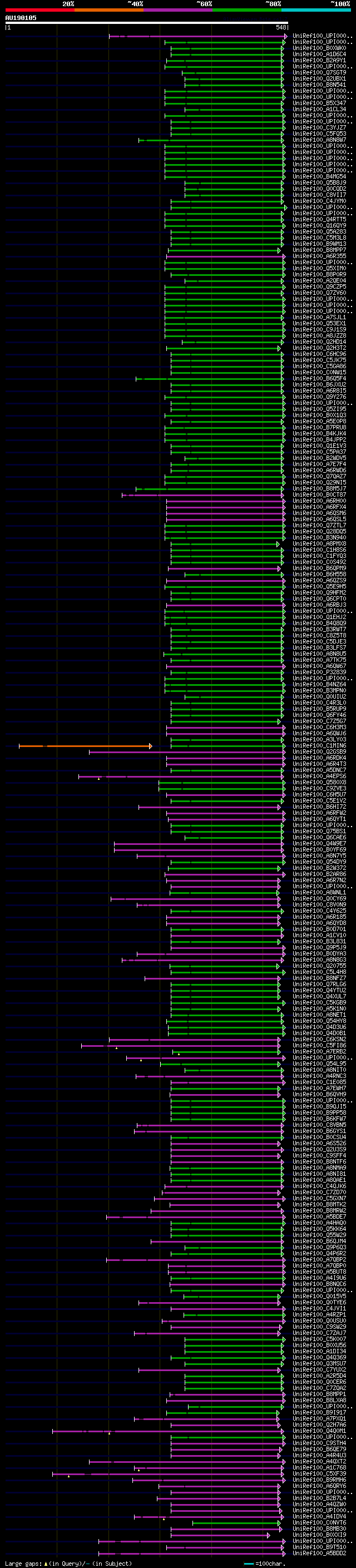Select hit label UniRef100_Q9Y276
The height and width of the screenshot is (1568, 356).
[319, 397]
